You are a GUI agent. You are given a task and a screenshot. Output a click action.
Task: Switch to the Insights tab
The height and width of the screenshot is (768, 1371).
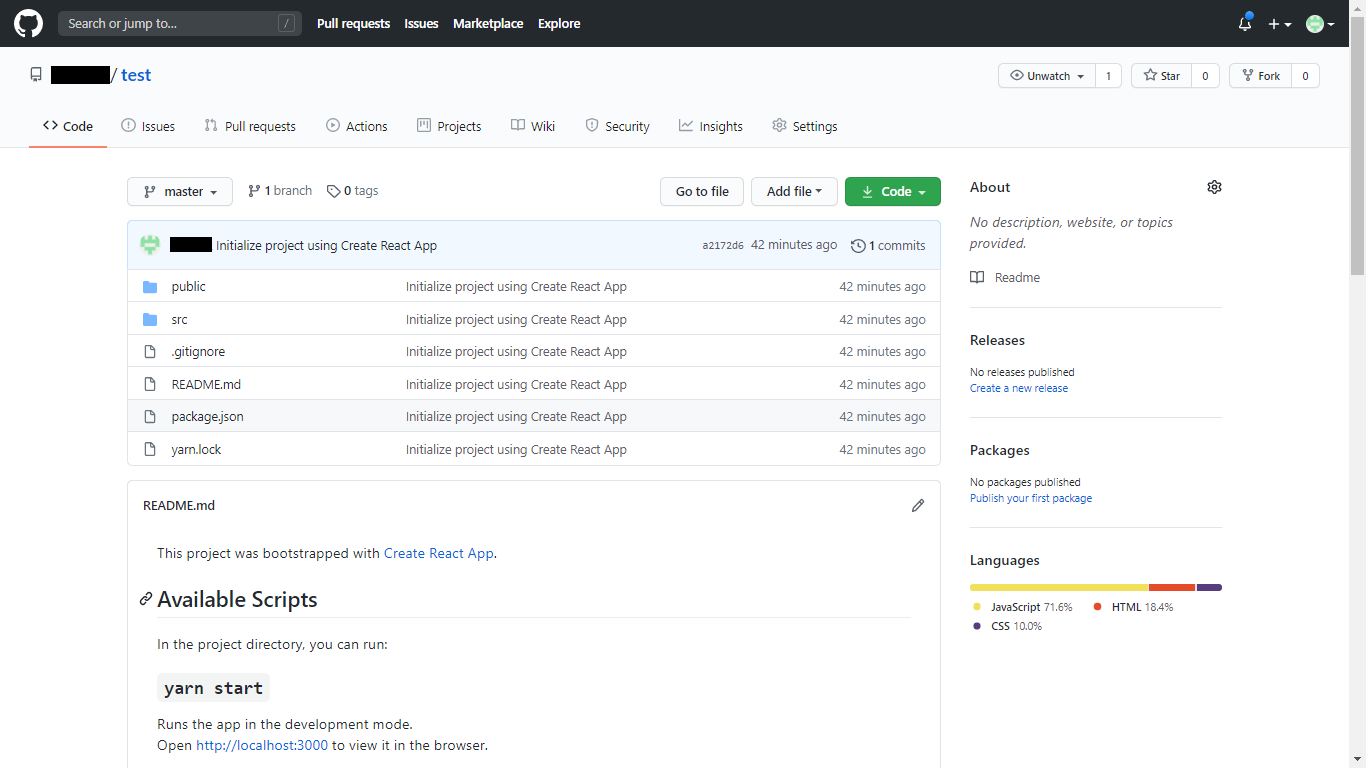click(711, 126)
